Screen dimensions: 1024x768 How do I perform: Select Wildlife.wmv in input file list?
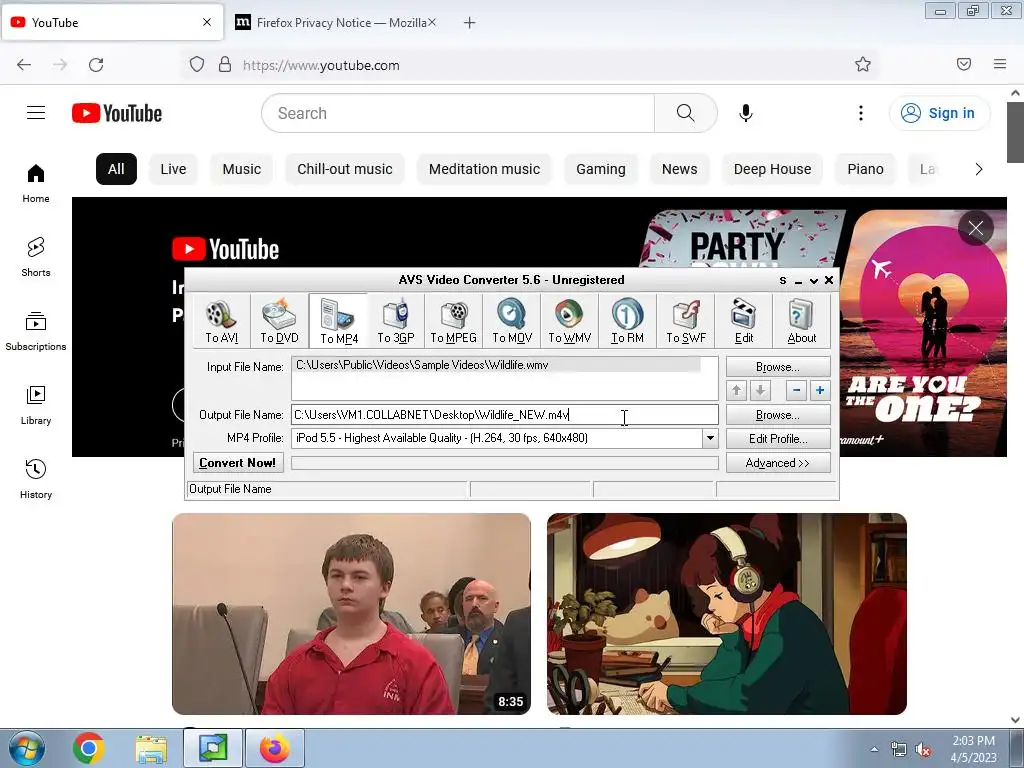(496, 365)
